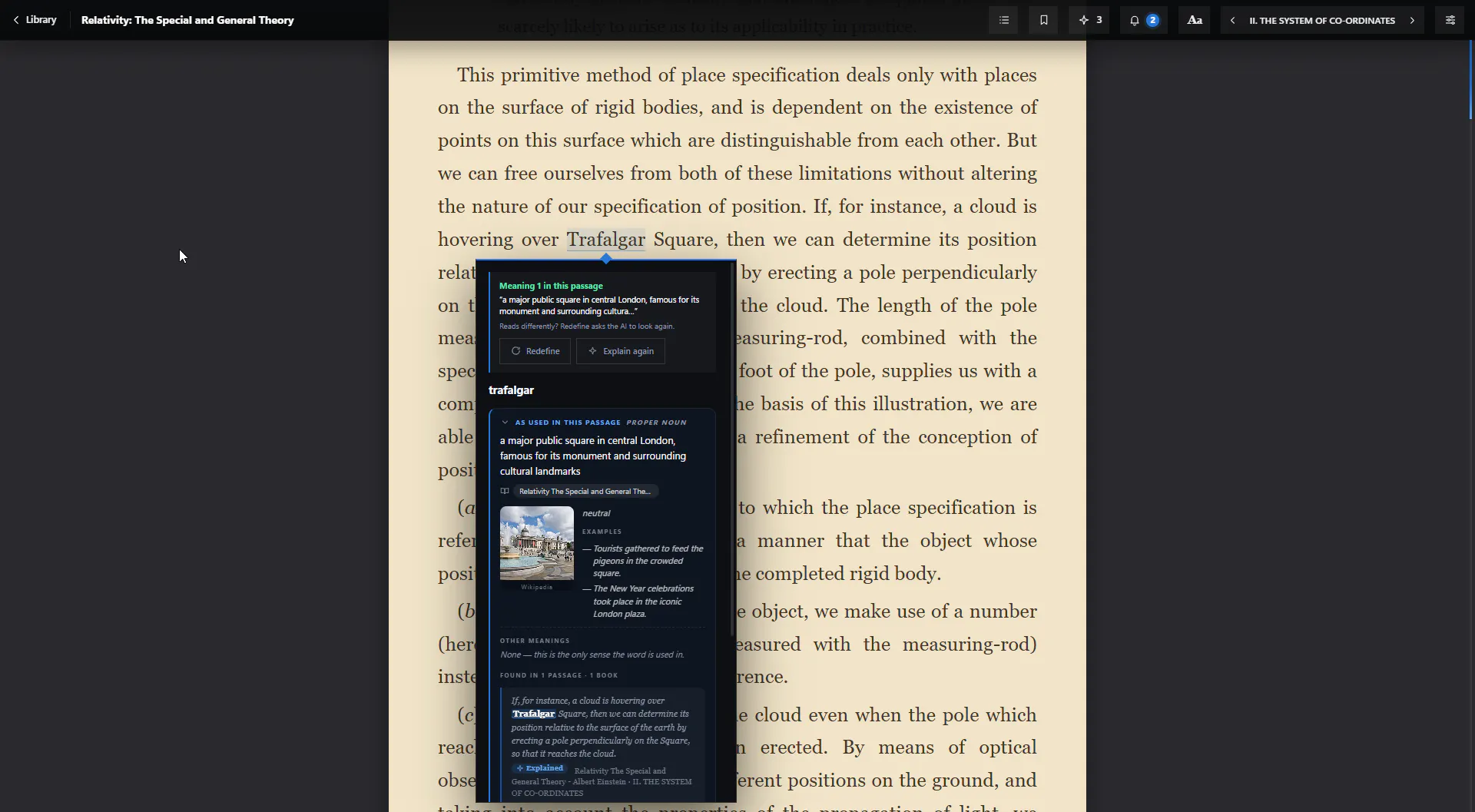Click the book title in the top bar
Screen dimensions: 1475x812
pos(187,20)
